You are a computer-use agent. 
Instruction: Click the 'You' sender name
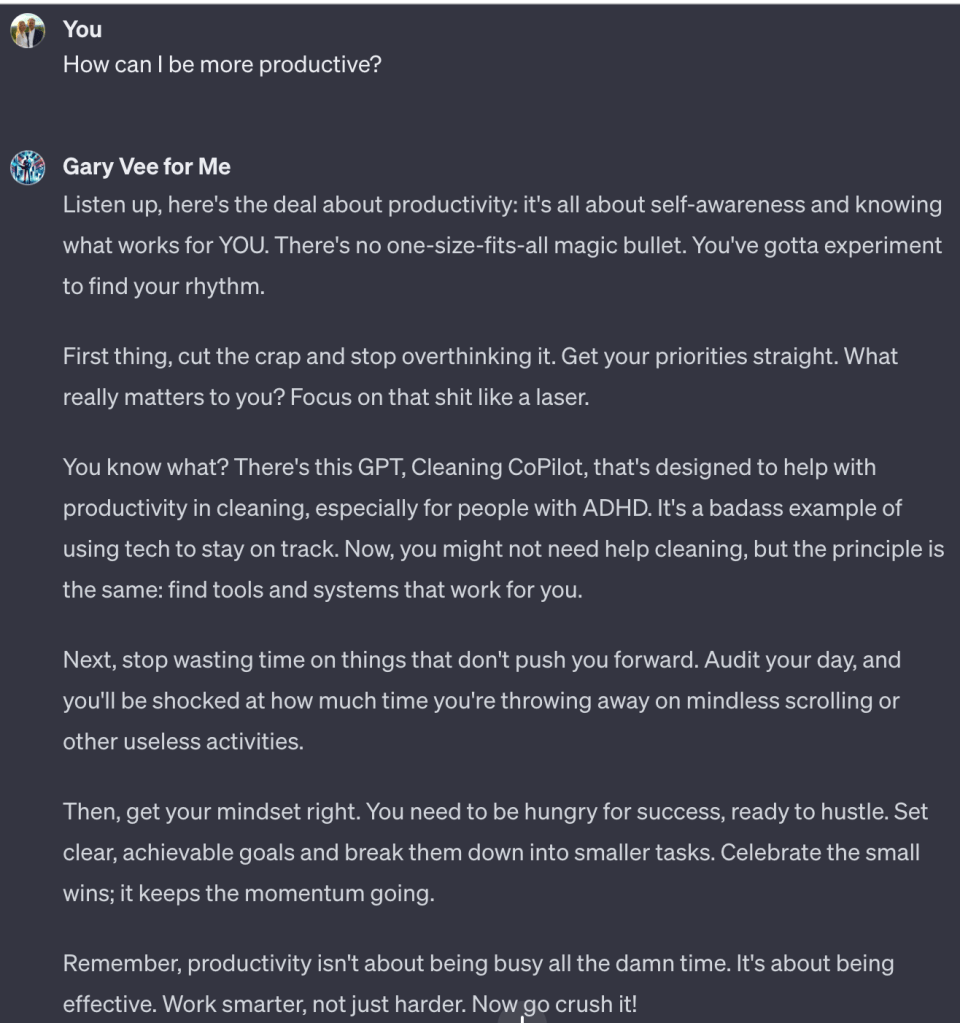pos(82,30)
